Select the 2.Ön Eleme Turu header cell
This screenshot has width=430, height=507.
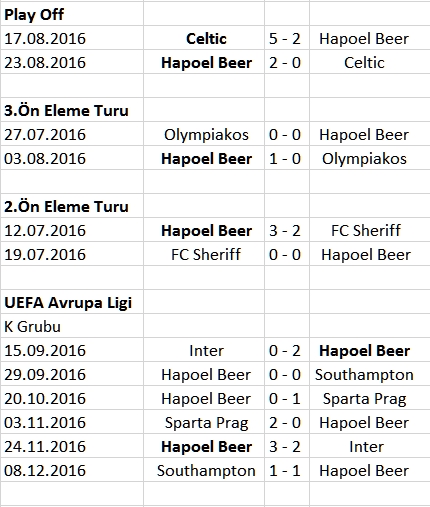coord(72,206)
